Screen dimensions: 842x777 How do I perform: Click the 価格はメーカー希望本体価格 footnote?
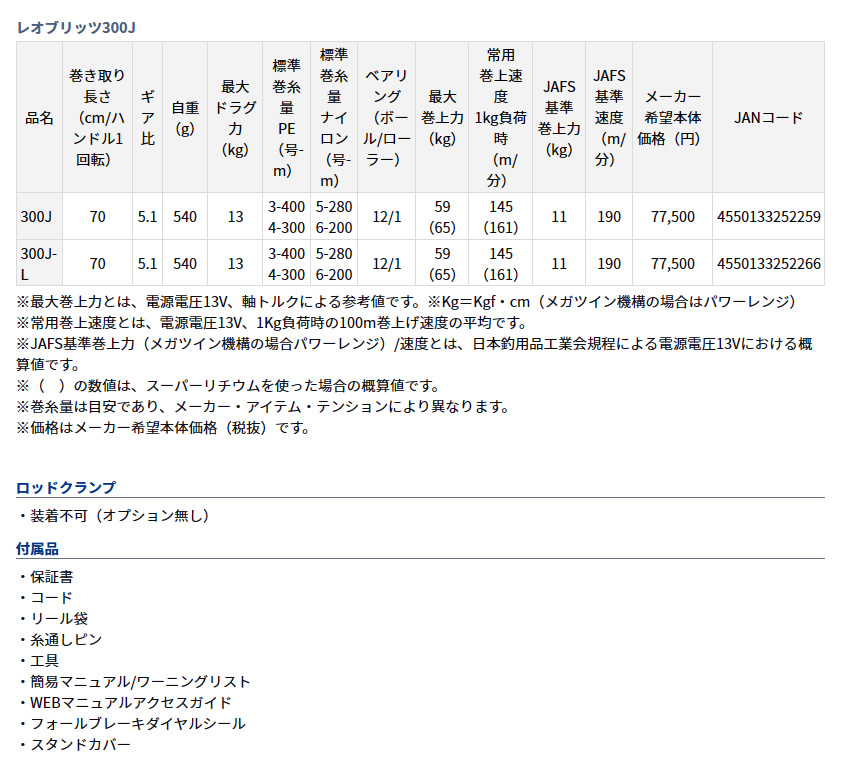coord(164,427)
